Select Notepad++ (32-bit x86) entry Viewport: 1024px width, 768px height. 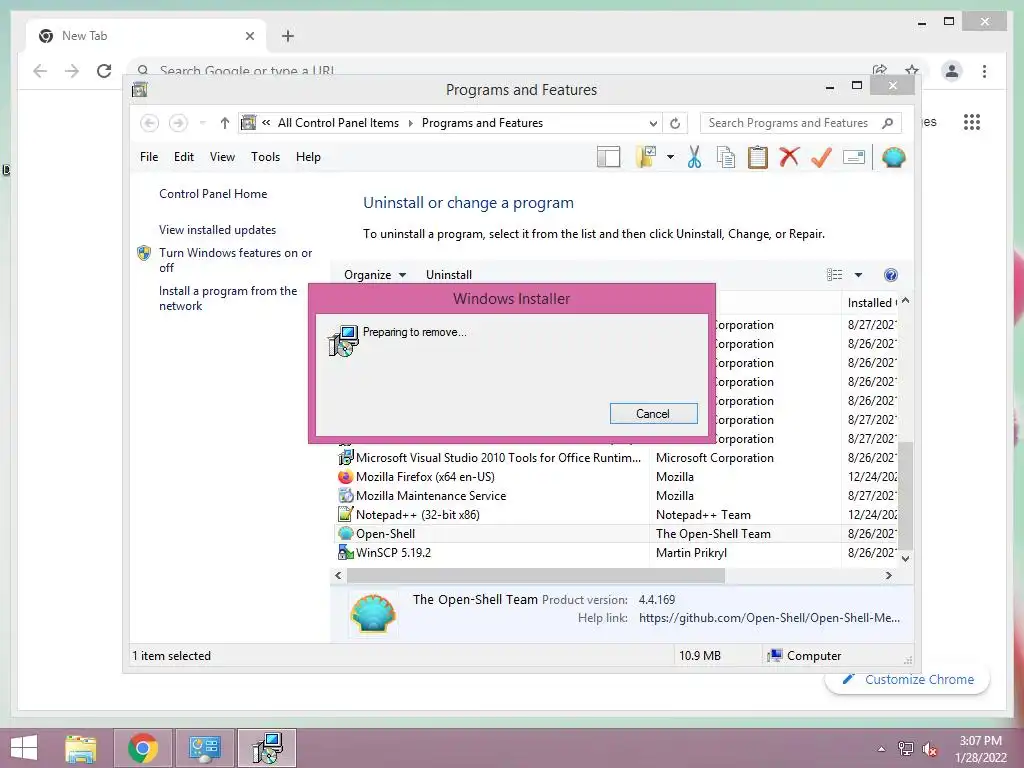click(x=617, y=515)
